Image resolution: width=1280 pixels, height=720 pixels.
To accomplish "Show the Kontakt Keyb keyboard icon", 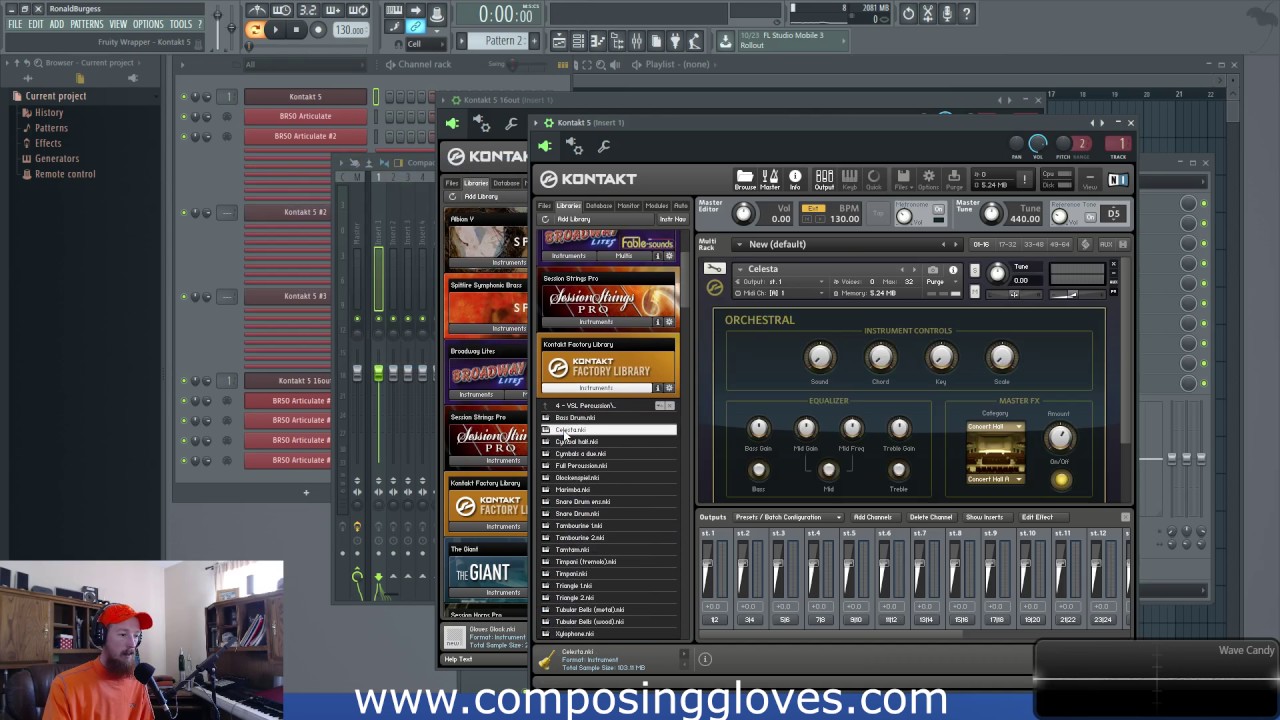I will tap(849, 178).
